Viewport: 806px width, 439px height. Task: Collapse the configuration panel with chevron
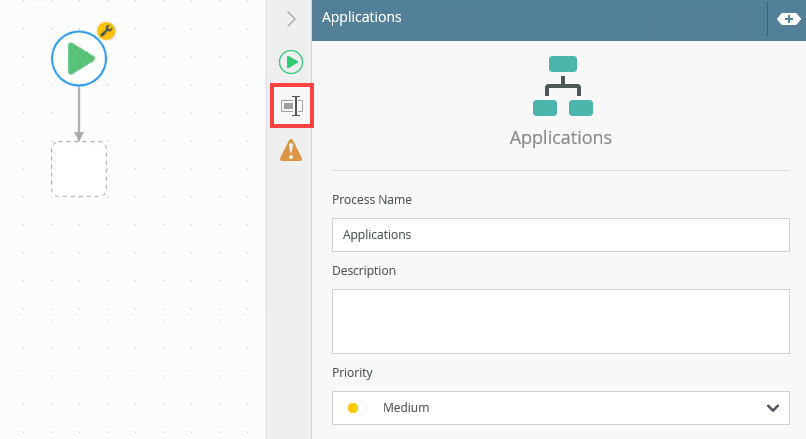[291, 18]
